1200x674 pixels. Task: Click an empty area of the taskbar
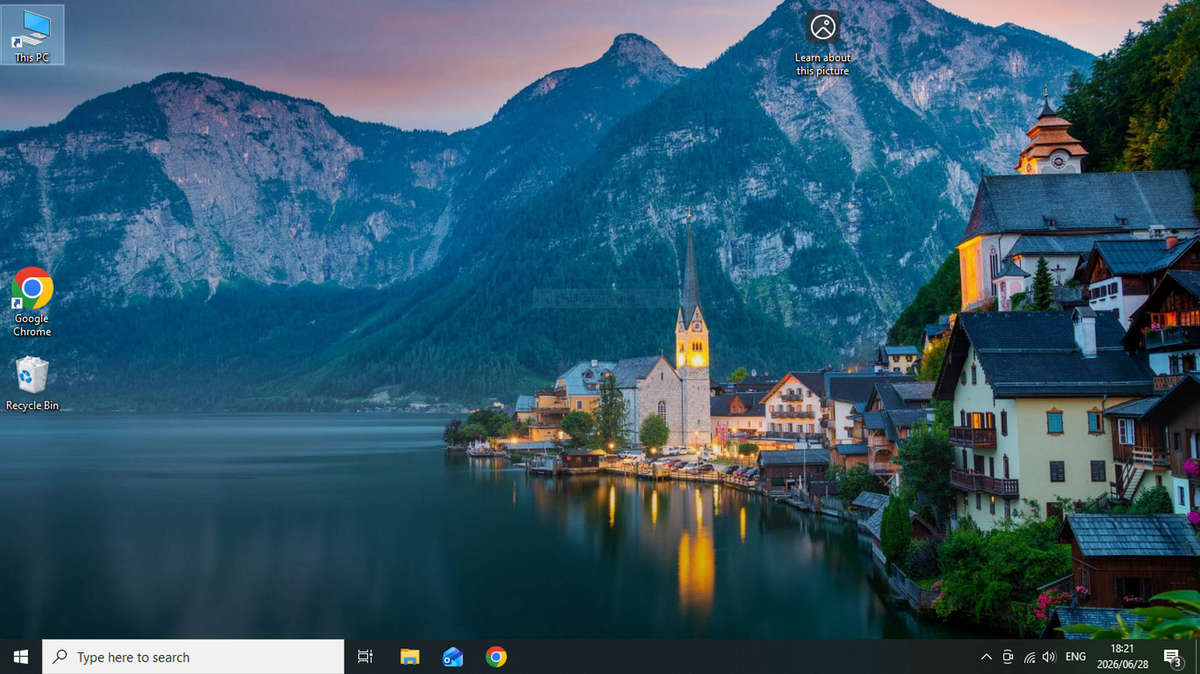point(740,657)
